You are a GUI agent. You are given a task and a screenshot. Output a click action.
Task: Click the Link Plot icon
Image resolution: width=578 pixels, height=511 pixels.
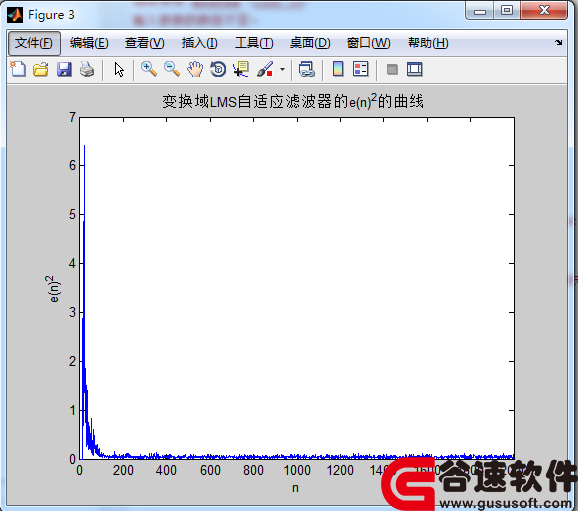point(306,69)
